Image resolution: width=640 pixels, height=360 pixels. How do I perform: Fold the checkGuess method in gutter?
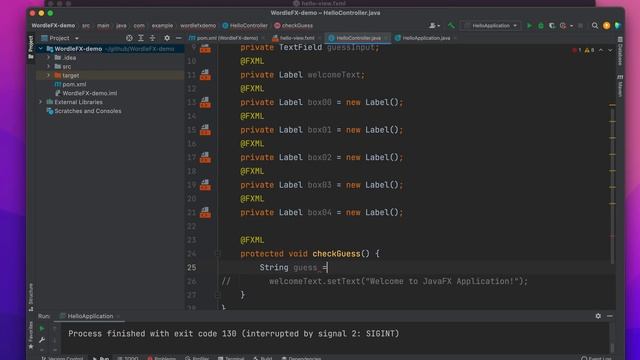click(x=218, y=253)
